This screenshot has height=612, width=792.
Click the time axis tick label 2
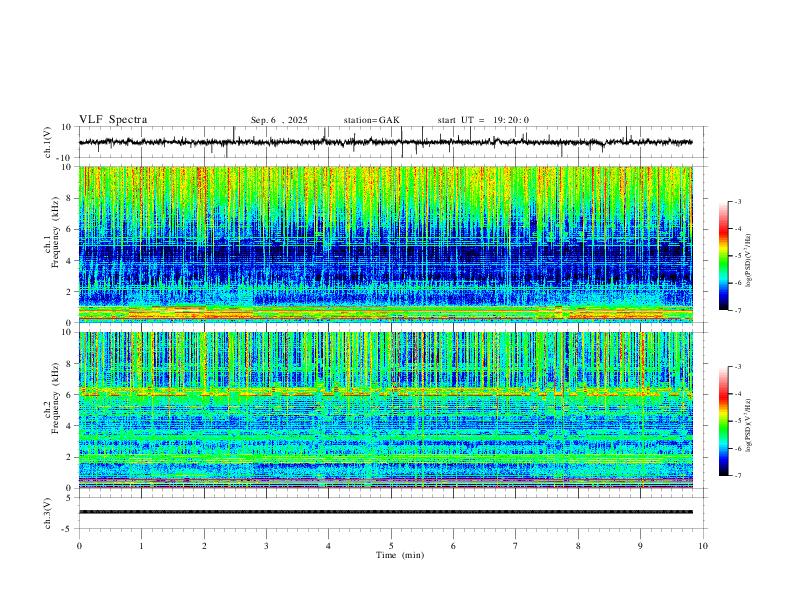(204, 546)
